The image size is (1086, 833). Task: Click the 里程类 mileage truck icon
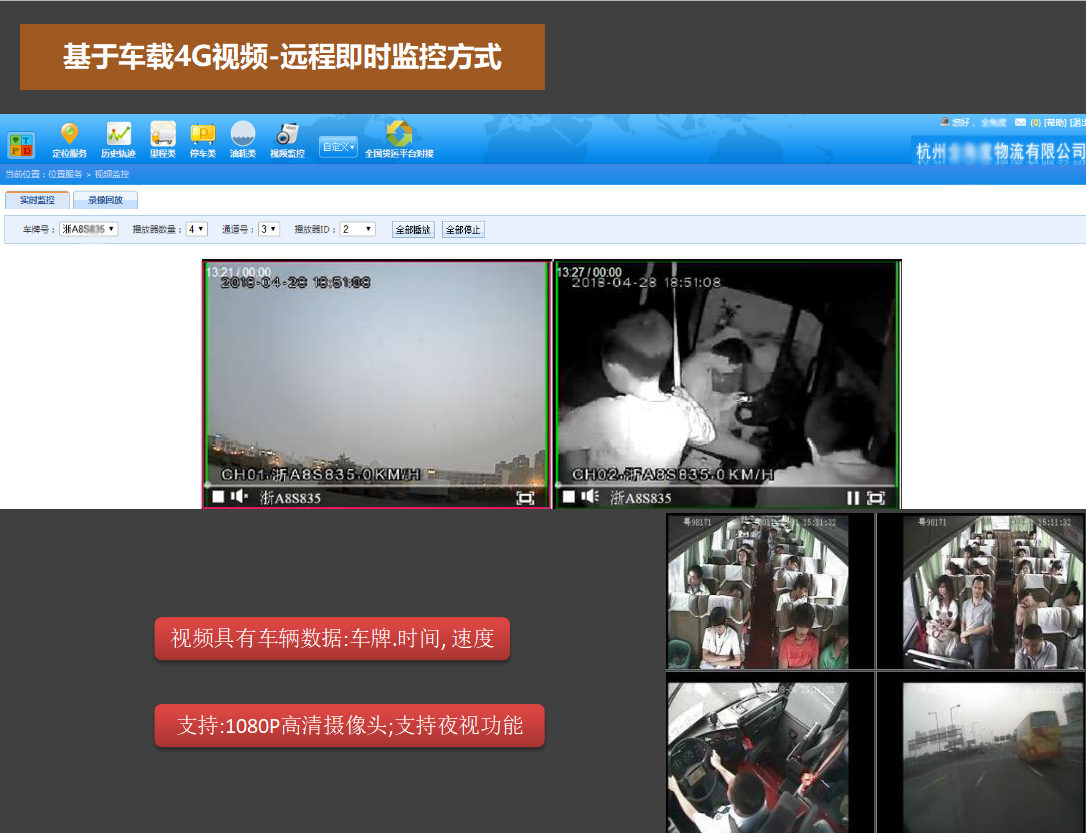click(162, 135)
